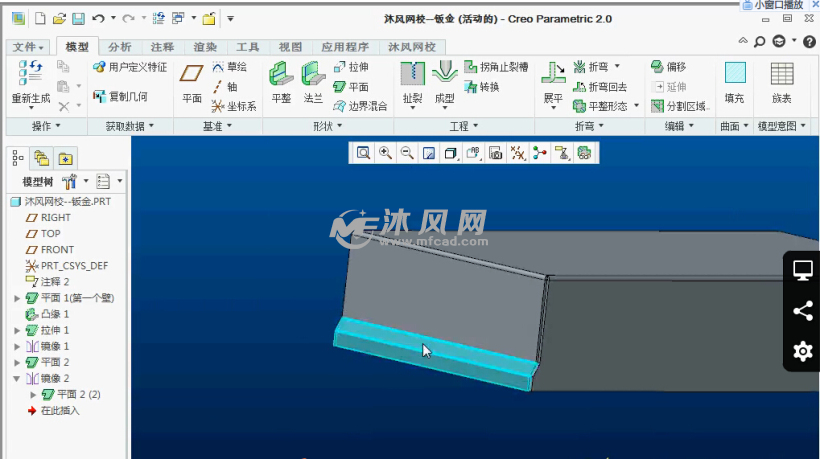The height and width of the screenshot is (459, 820).
Task: Select the 填充 fill surface tool
Action: (734, 82)
